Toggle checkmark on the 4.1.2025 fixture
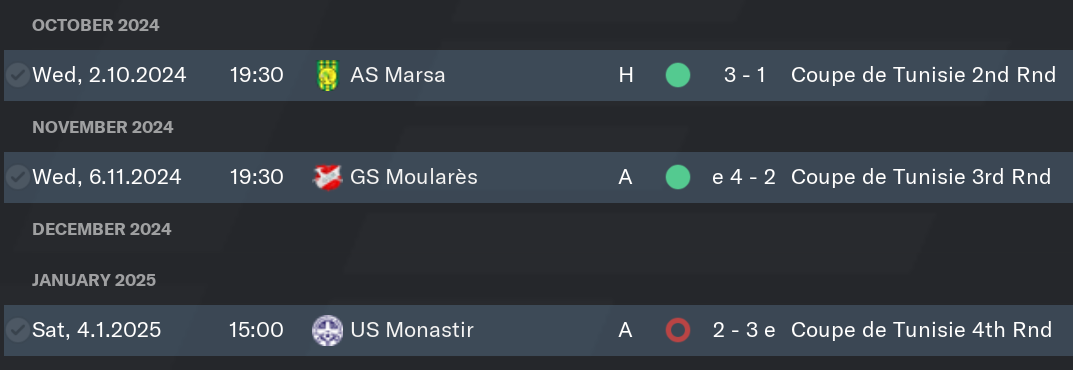 click(x=18, y=330)
